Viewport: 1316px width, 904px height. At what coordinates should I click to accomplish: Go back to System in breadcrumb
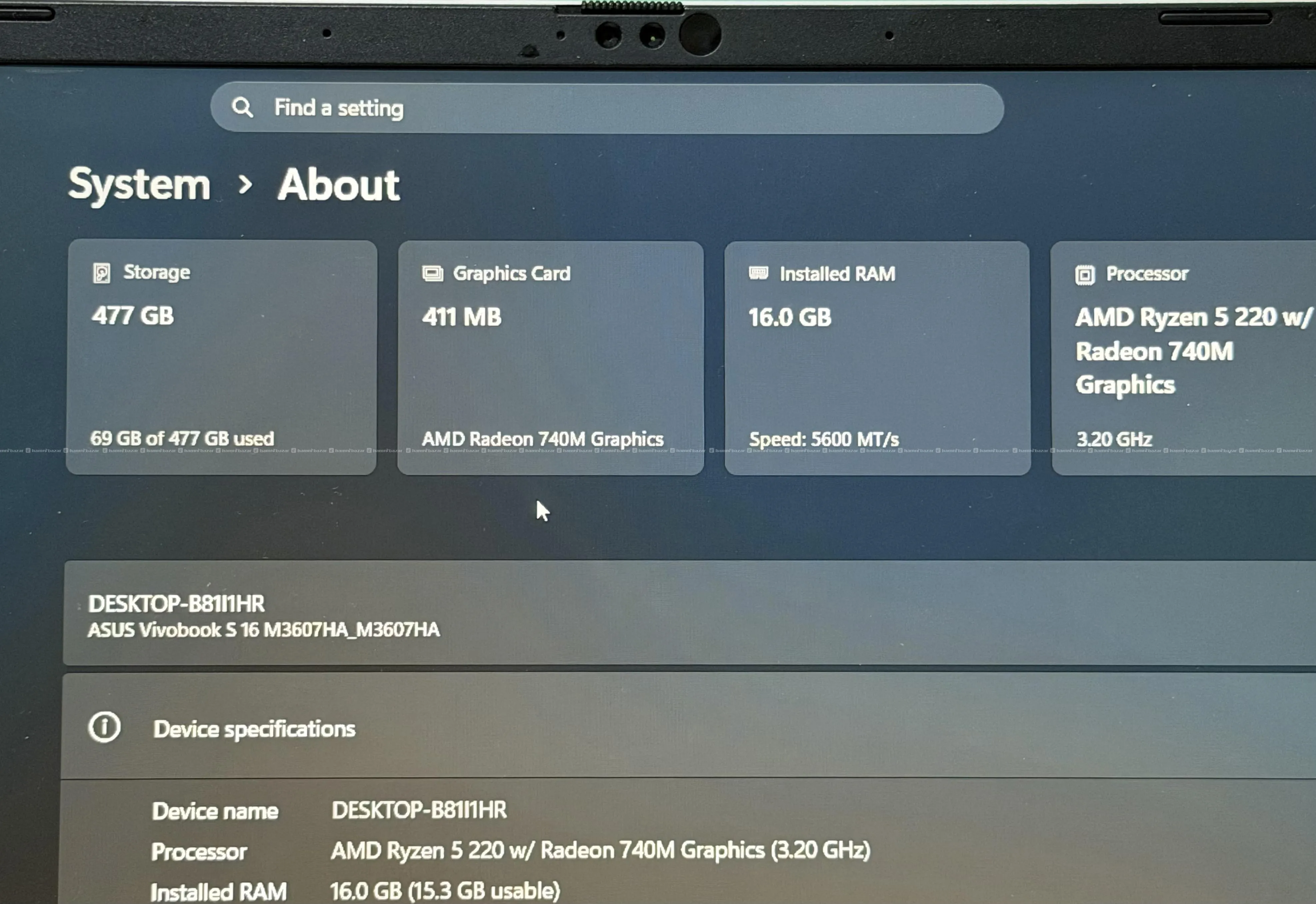coord(139,185)
